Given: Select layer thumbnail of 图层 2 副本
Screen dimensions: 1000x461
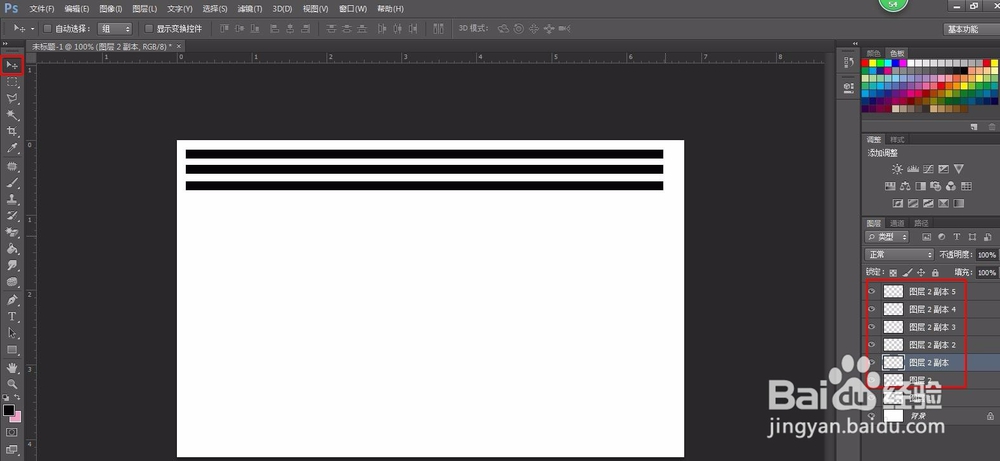Looking at the screenshot, I should 893,362.
